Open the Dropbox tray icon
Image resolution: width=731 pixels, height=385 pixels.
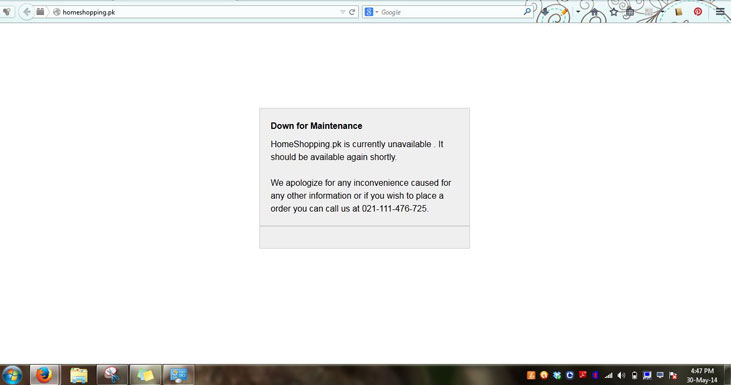(x=557, y=375)
